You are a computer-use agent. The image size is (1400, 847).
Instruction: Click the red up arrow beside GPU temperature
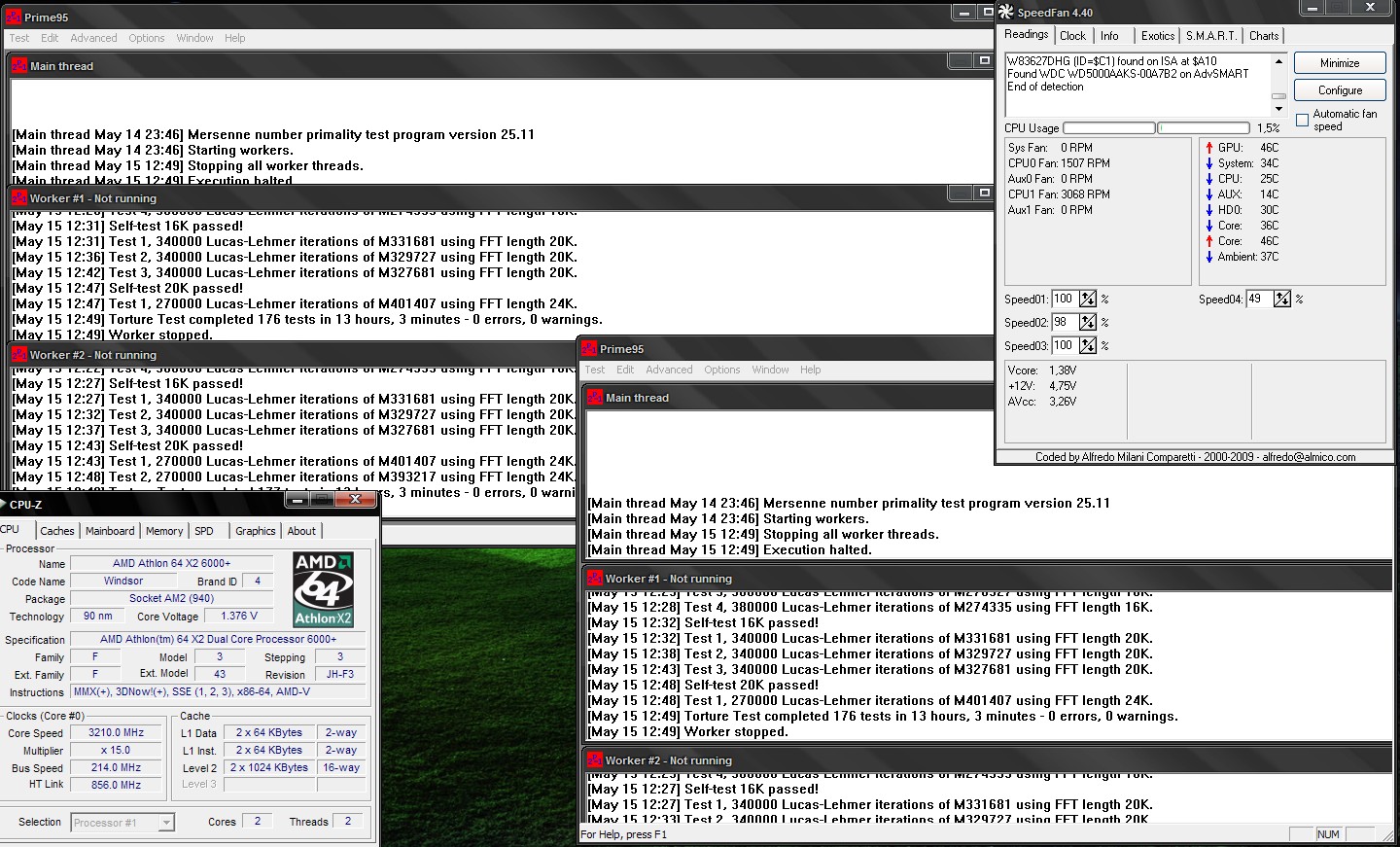[x=1209, y=148]
